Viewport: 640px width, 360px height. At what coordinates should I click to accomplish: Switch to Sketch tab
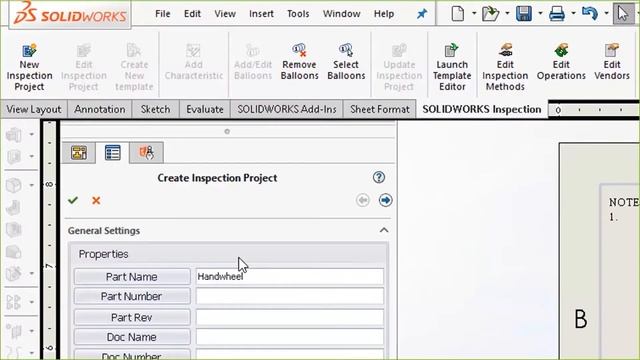point(155,109)
